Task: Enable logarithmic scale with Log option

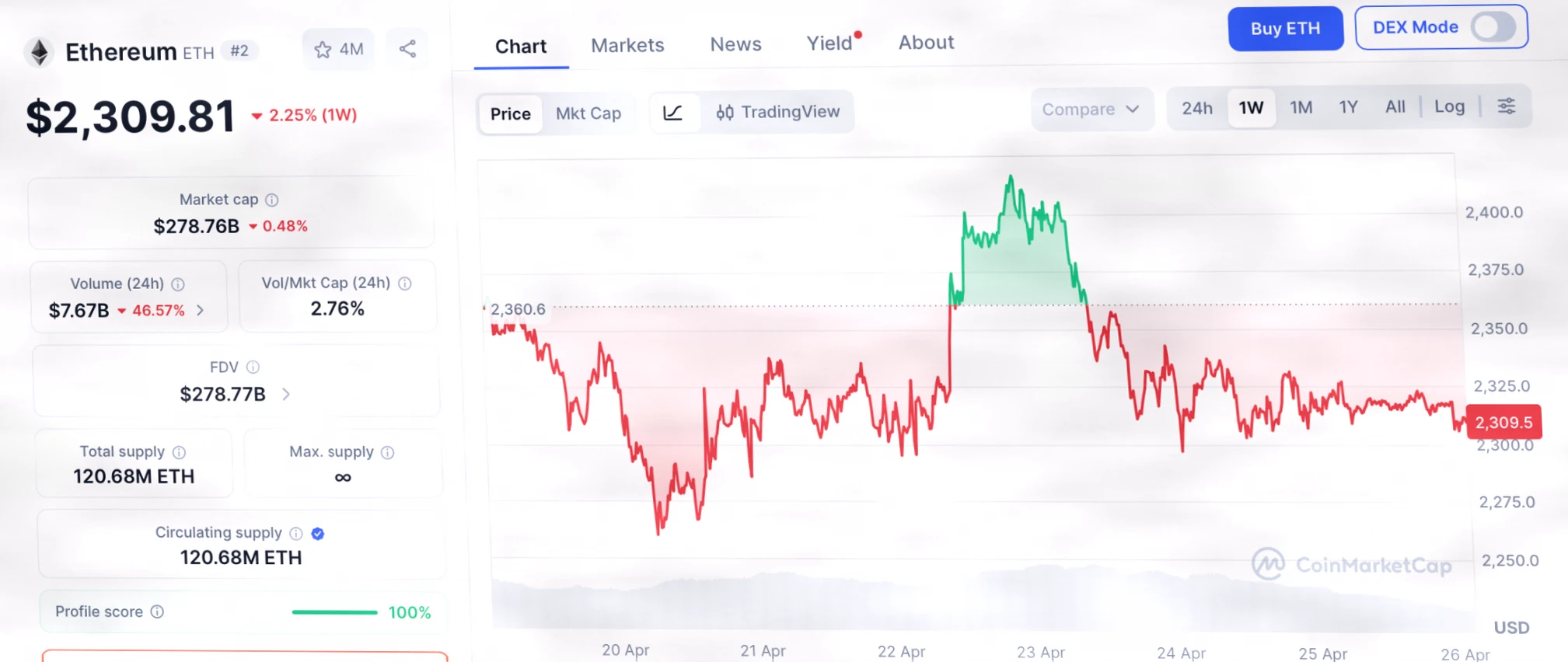Action: (1449, 106)
